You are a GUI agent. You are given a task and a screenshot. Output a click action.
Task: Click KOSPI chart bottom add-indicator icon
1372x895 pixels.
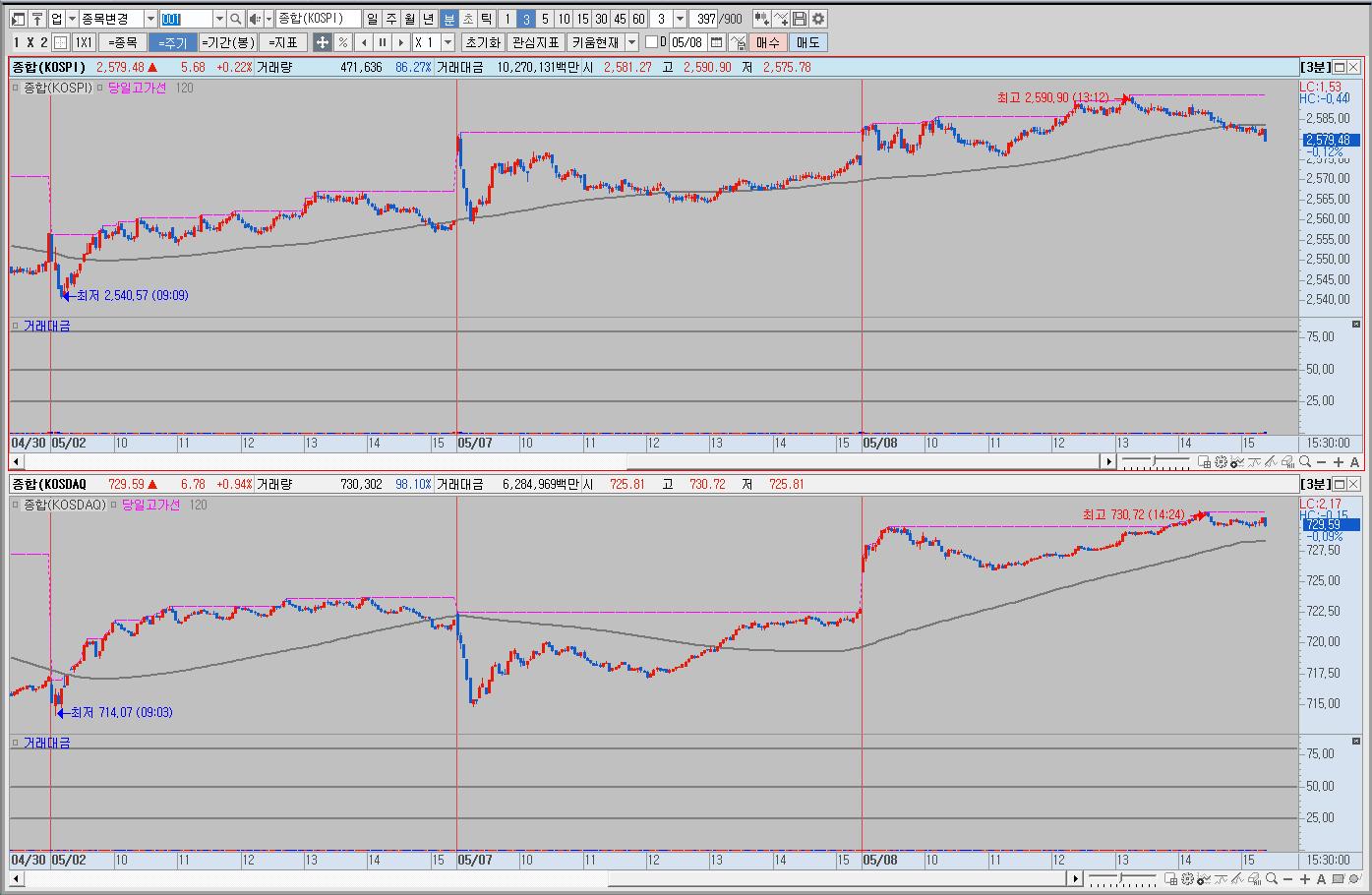pos(1237,461)
